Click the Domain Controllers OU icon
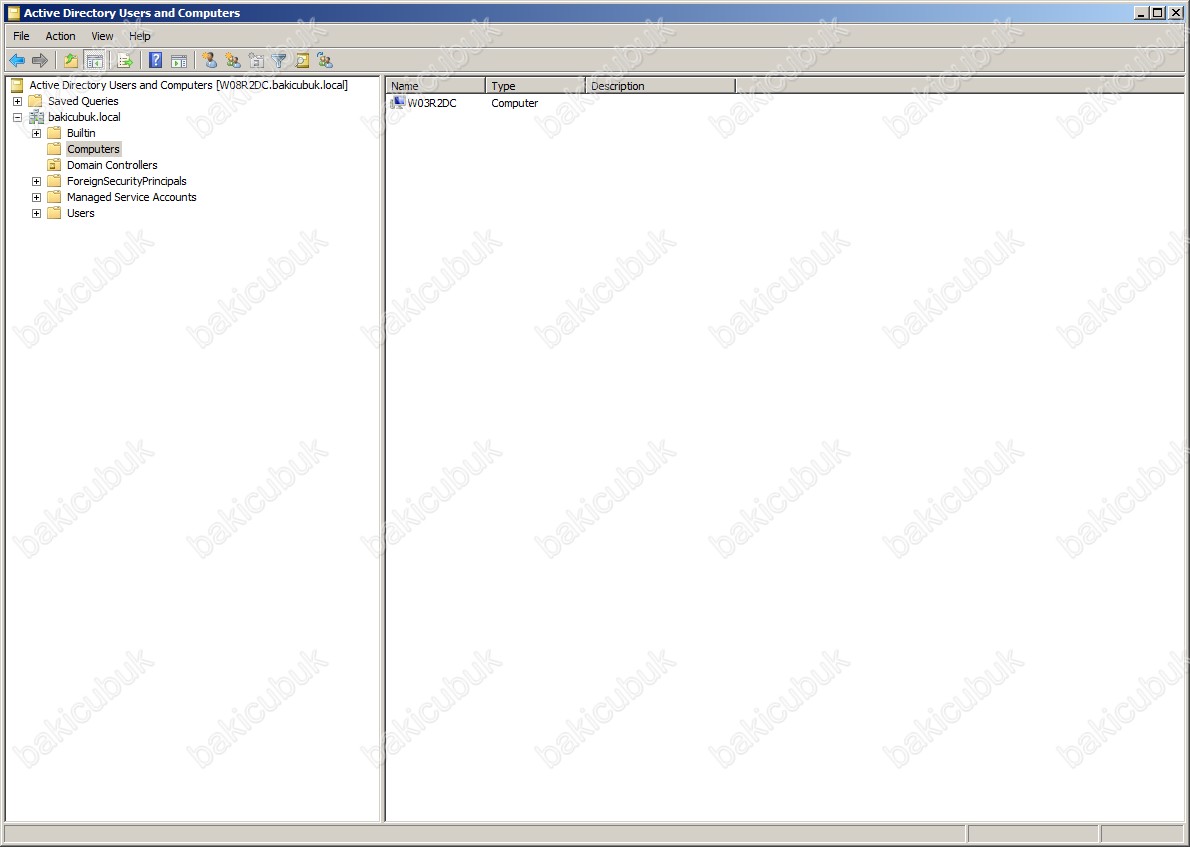 (x=54, y=165)
